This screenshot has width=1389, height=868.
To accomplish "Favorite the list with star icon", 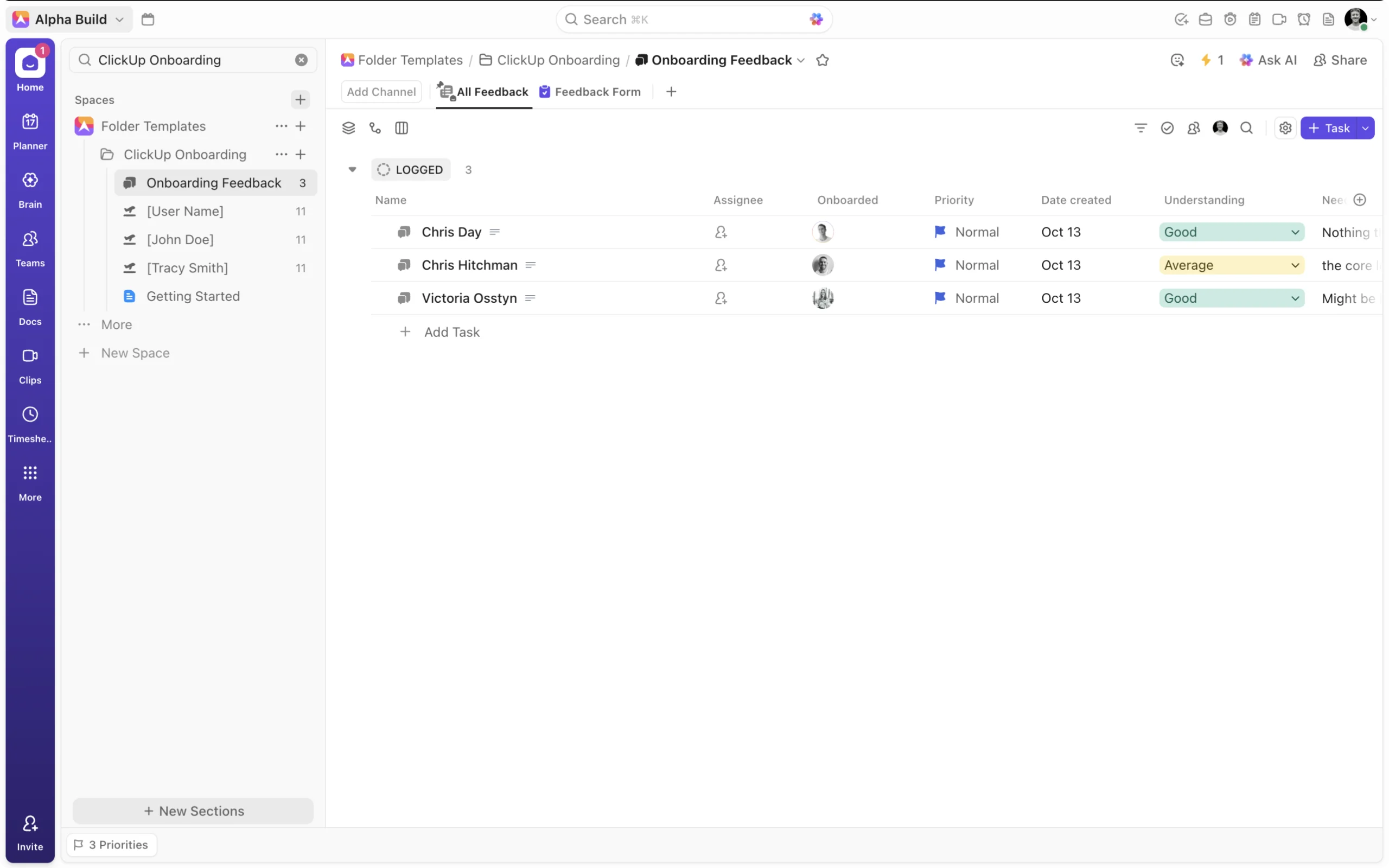I will [822, 60].
